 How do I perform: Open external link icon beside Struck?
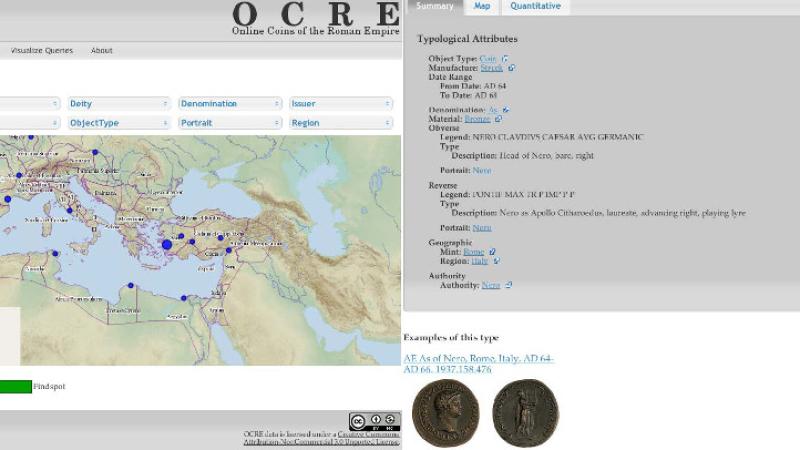511,68
